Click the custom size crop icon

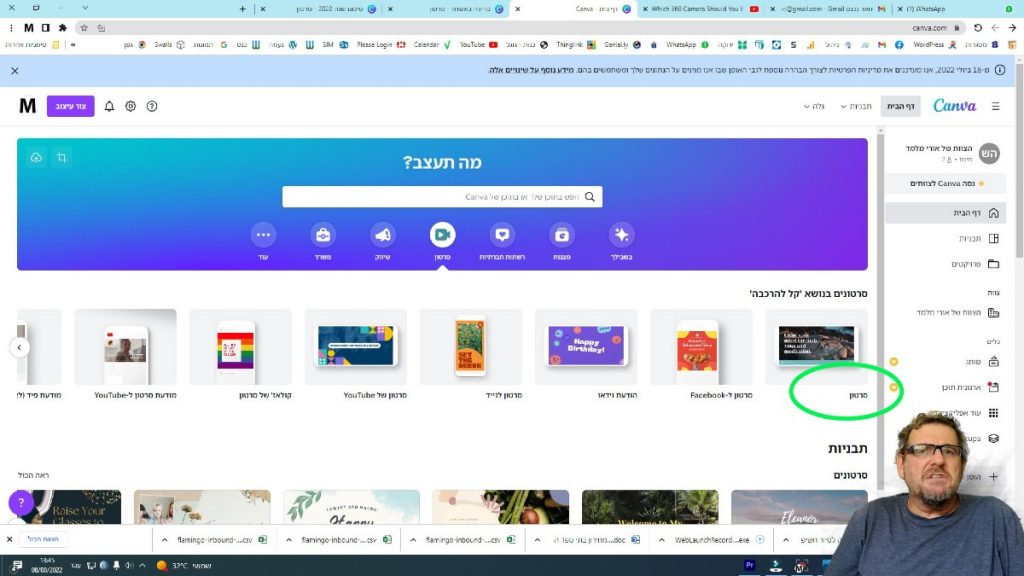tap(61, 157)
